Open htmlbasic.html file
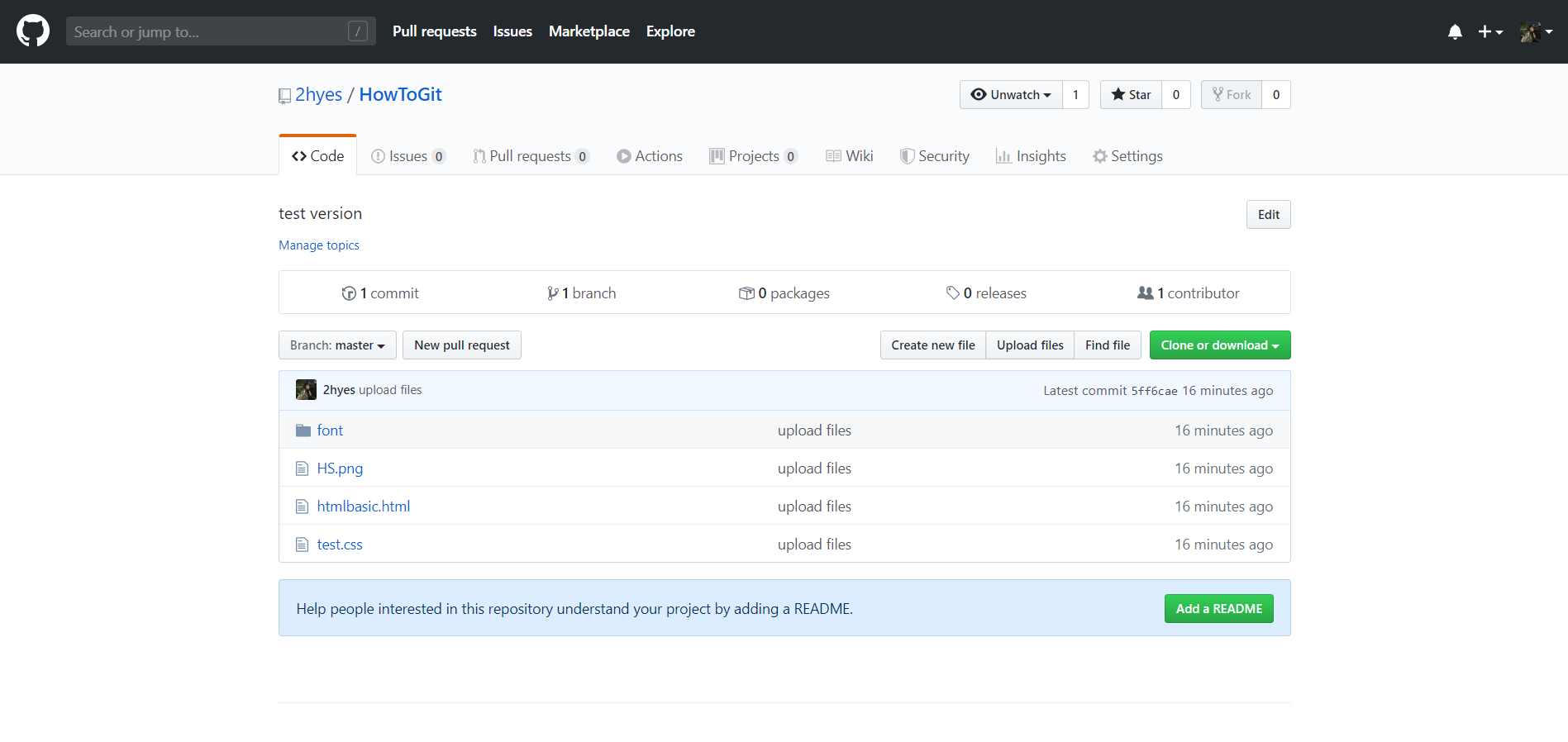The width and height of the screenshot is (1568, 742). coord(364,507)
